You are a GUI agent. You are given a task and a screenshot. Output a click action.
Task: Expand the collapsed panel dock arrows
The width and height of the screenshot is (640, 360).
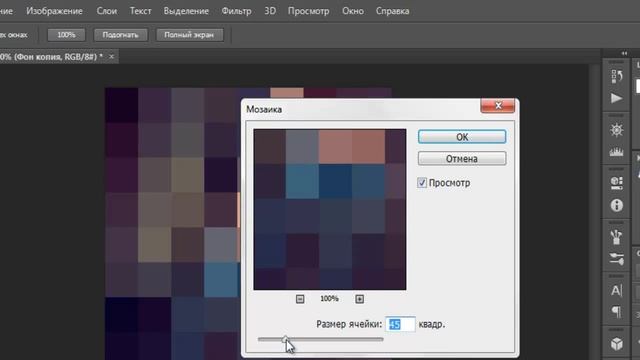point(624,53)
